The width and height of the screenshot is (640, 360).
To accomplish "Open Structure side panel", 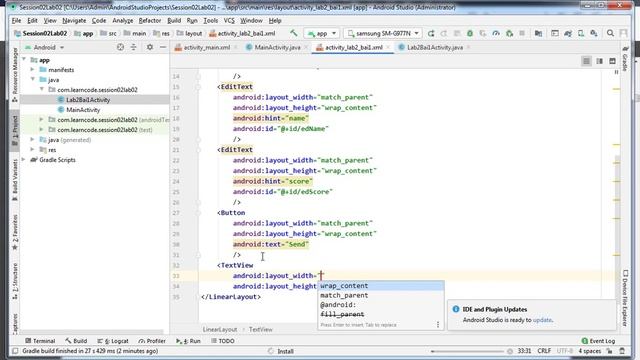I will 15,281.
